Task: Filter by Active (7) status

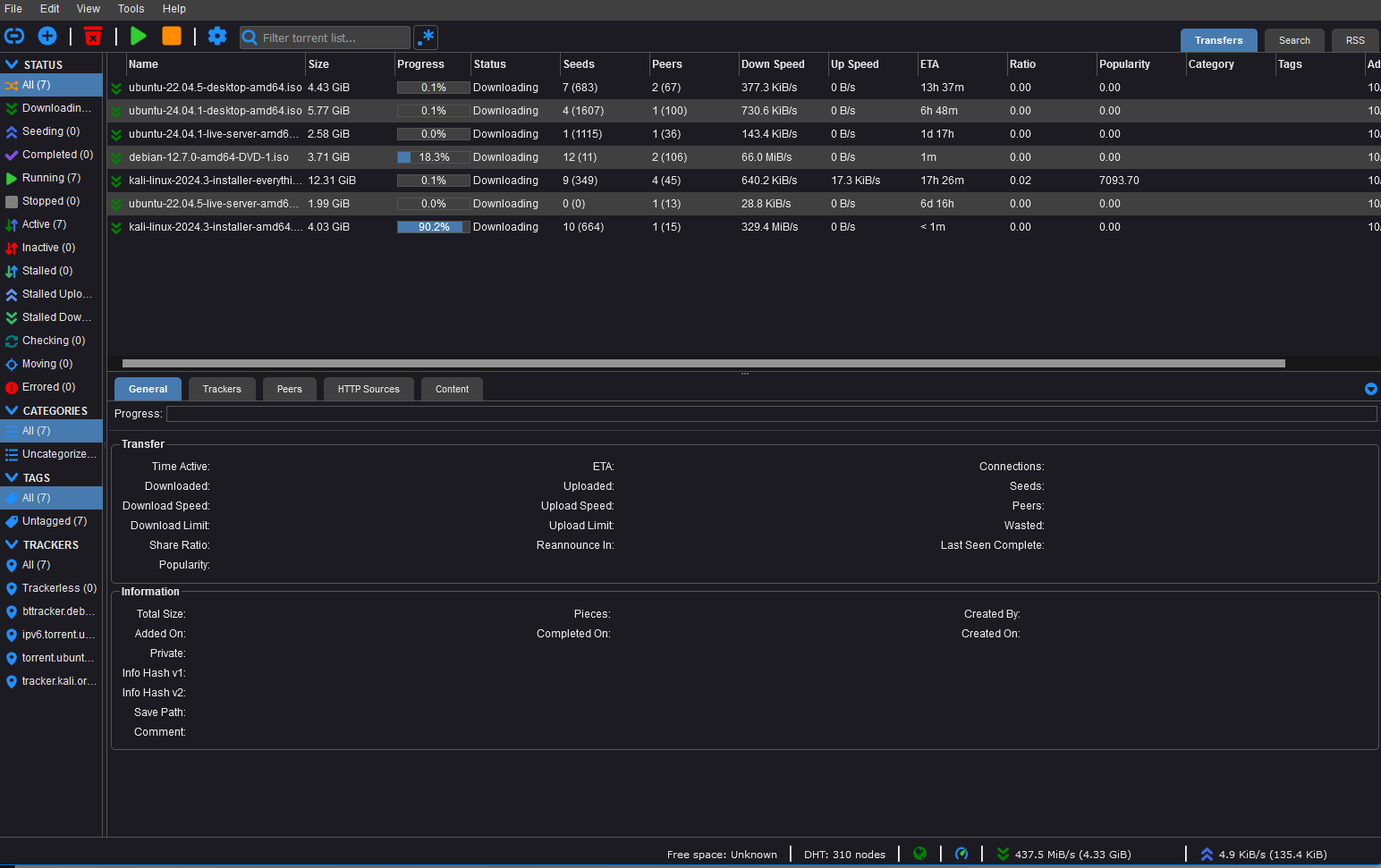Action: (51, 224)
